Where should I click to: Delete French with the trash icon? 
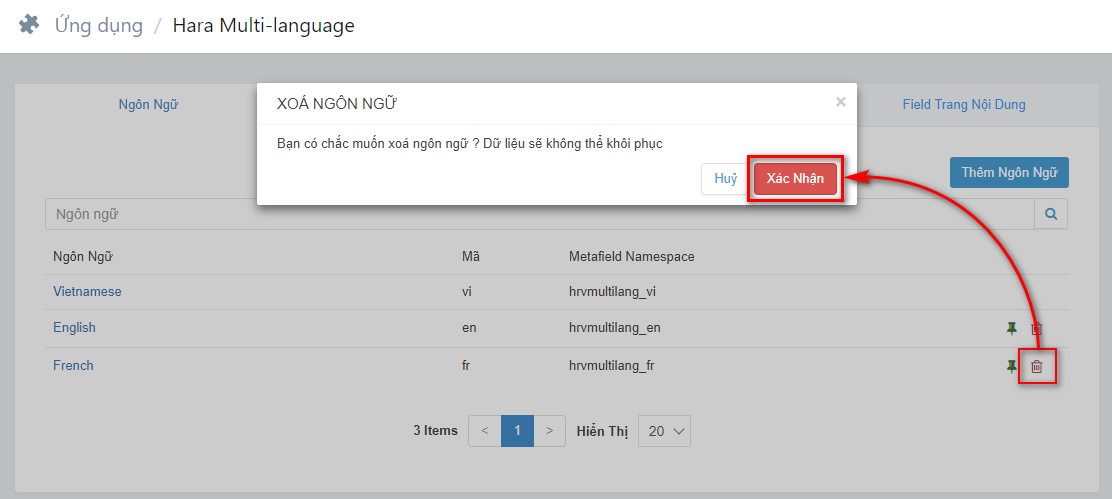1037,366
